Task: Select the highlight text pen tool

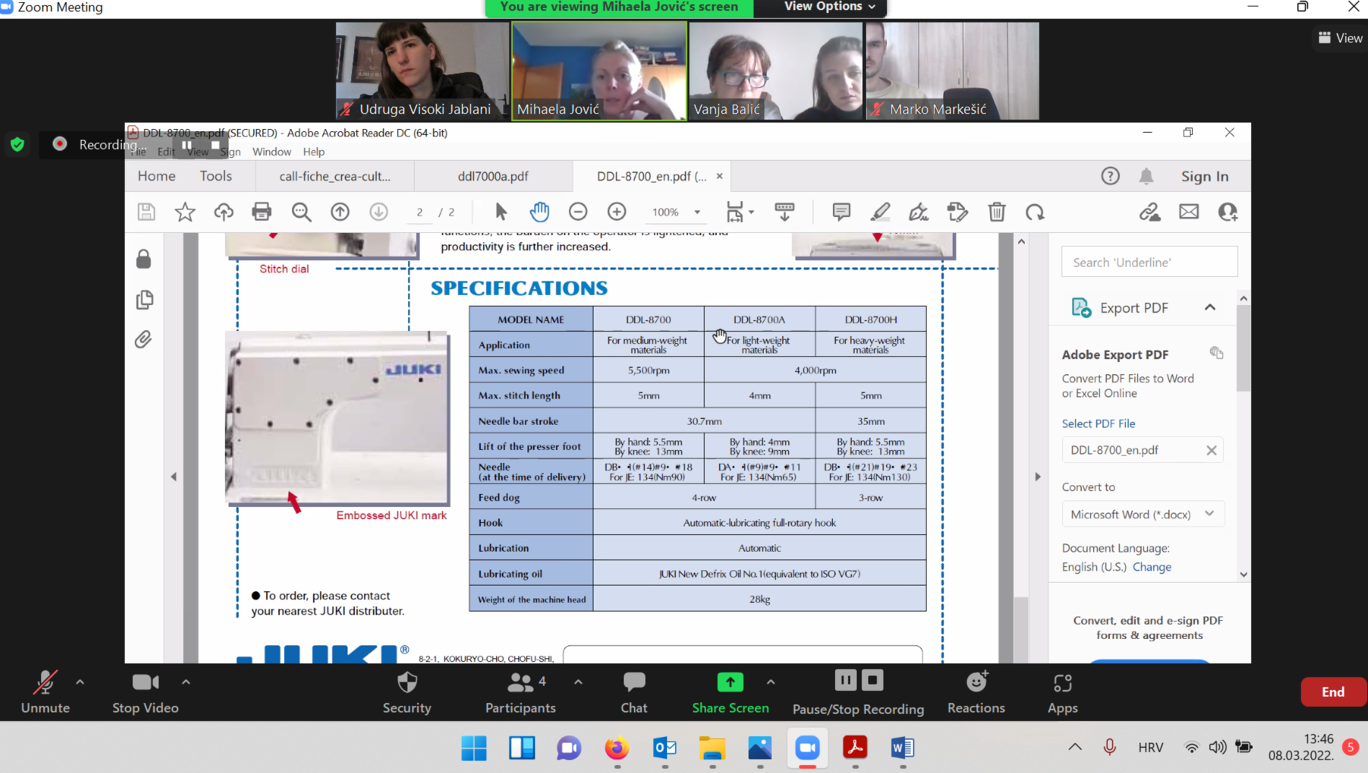Action: pyautogui.click(x=880, y=212)
